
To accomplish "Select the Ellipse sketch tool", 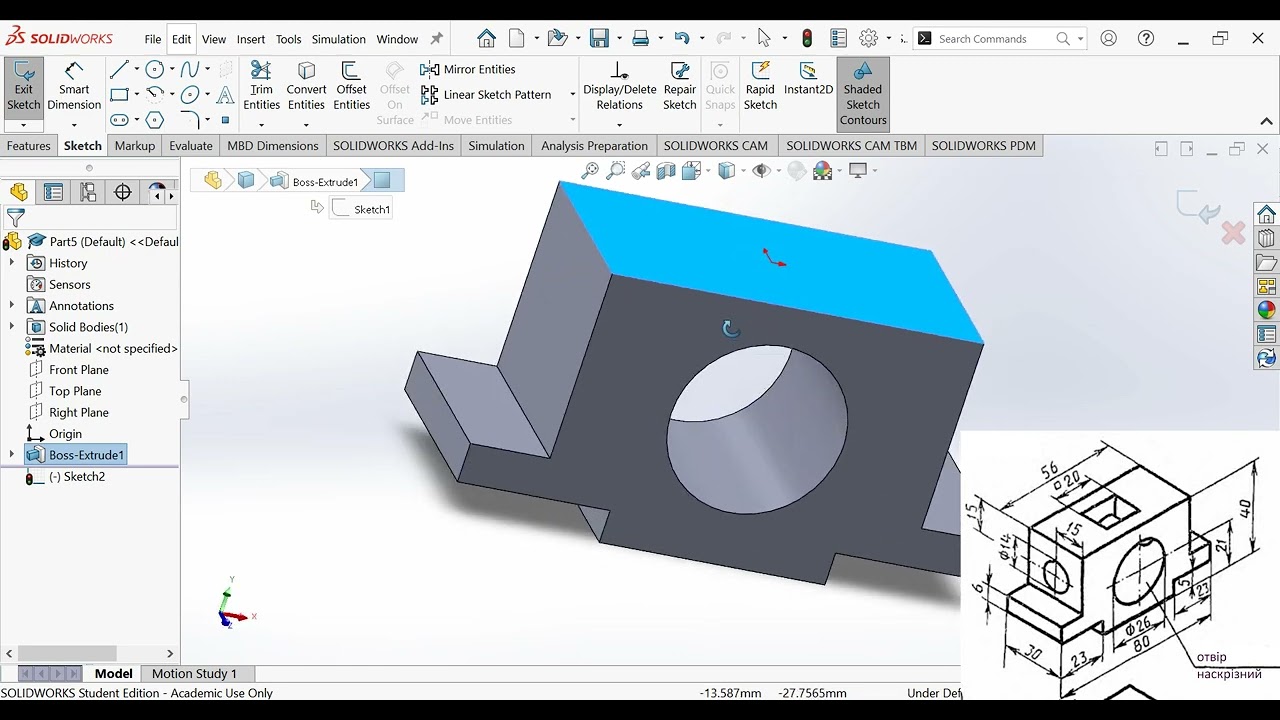I will point(190,95).
